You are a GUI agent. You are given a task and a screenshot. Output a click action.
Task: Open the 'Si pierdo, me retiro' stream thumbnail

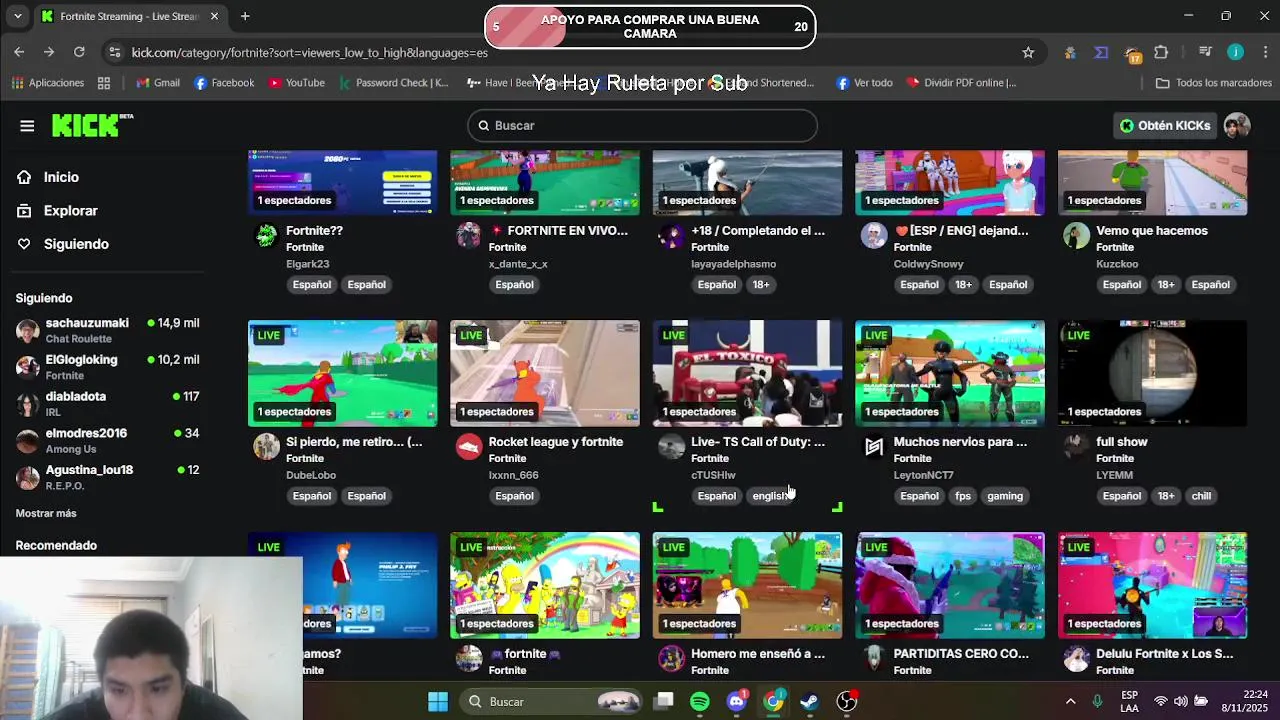[x=342, y=373]
